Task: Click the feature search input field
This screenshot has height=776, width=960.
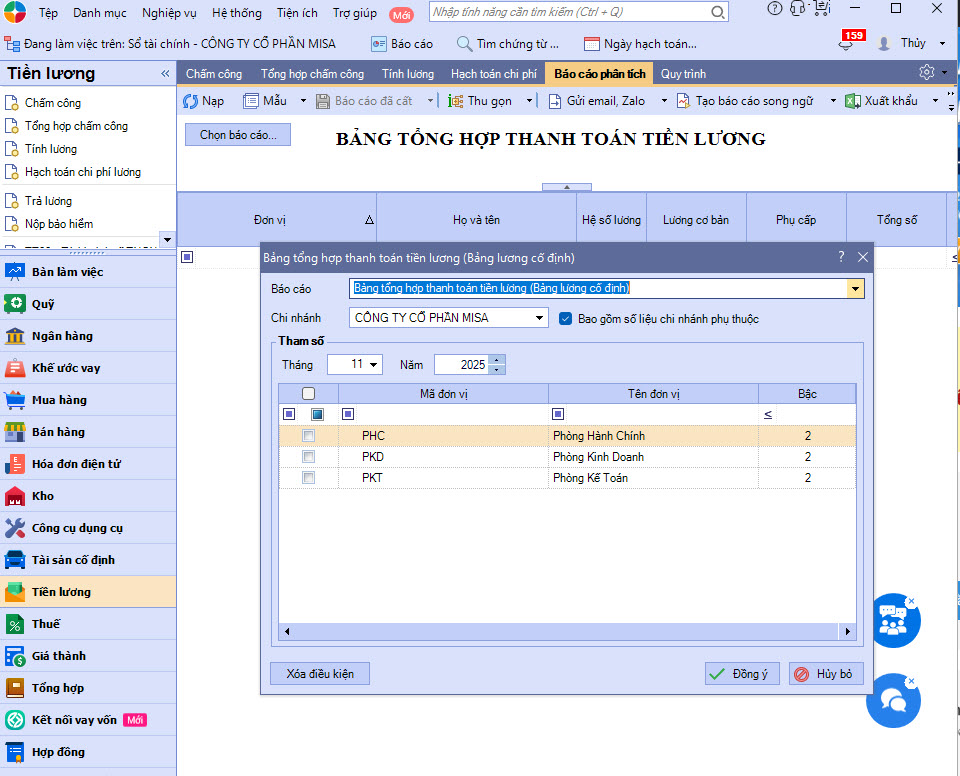Action: click(570, 12)
